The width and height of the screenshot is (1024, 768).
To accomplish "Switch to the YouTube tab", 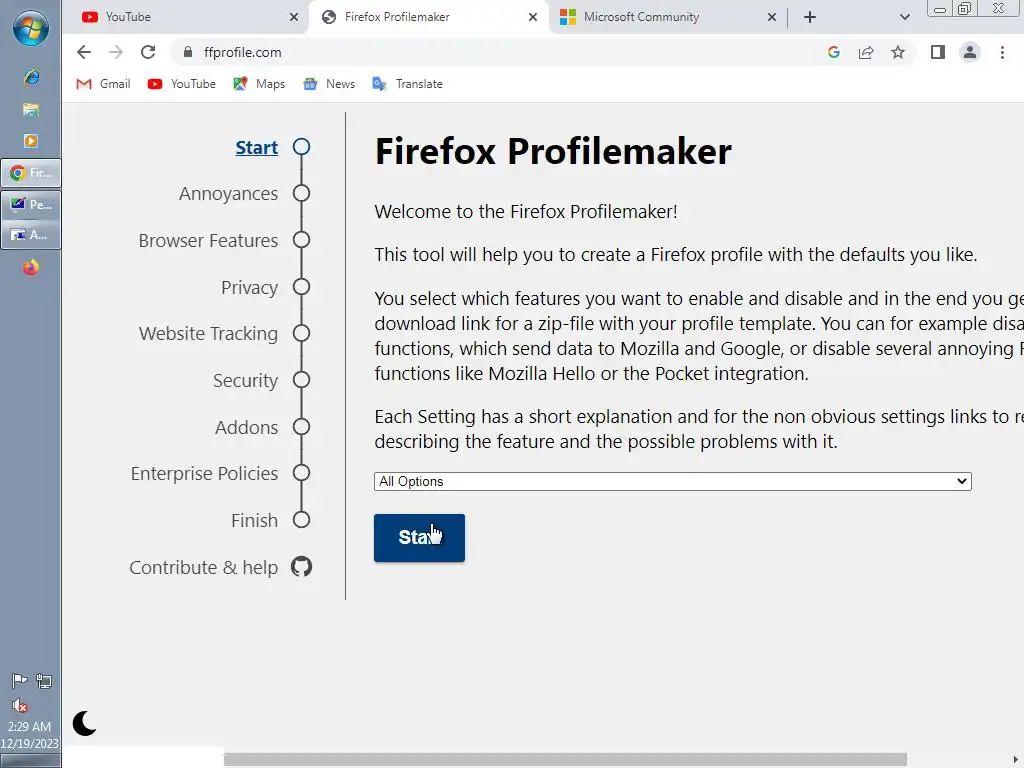I will (x=186, y=17).
